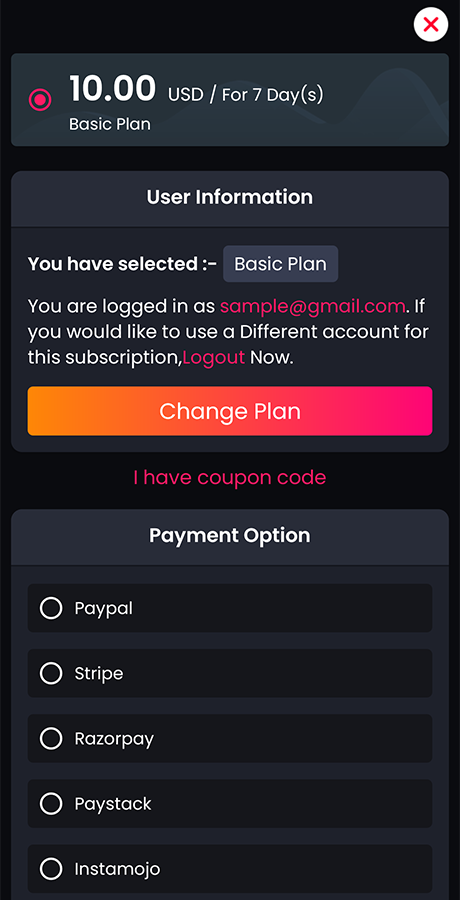460x900 pixels.
Task: Click the Paystack option label text
Action: [113, 804]
